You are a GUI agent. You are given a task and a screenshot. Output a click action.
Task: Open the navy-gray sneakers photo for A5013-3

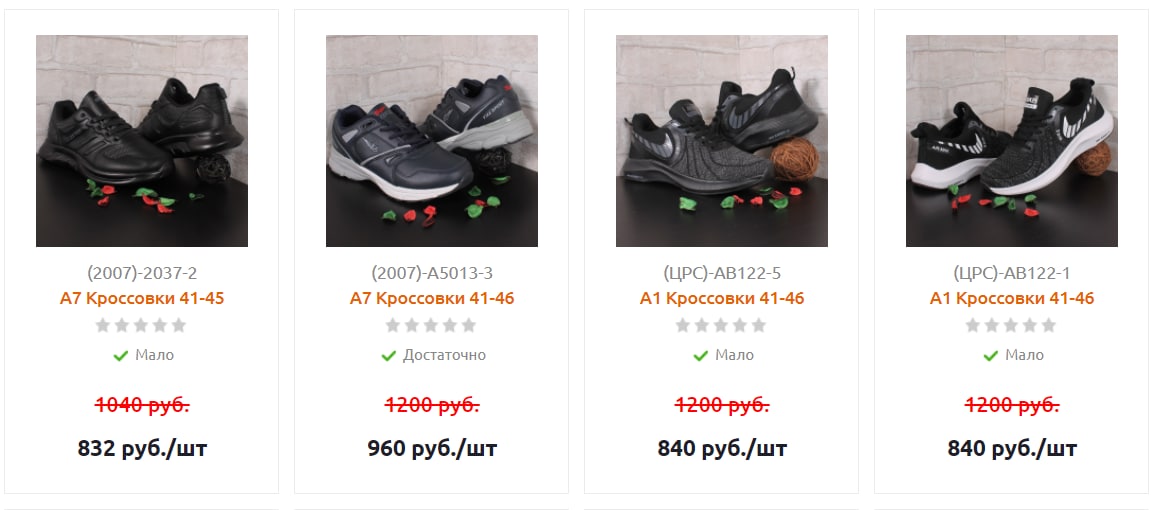coord(432,140)
